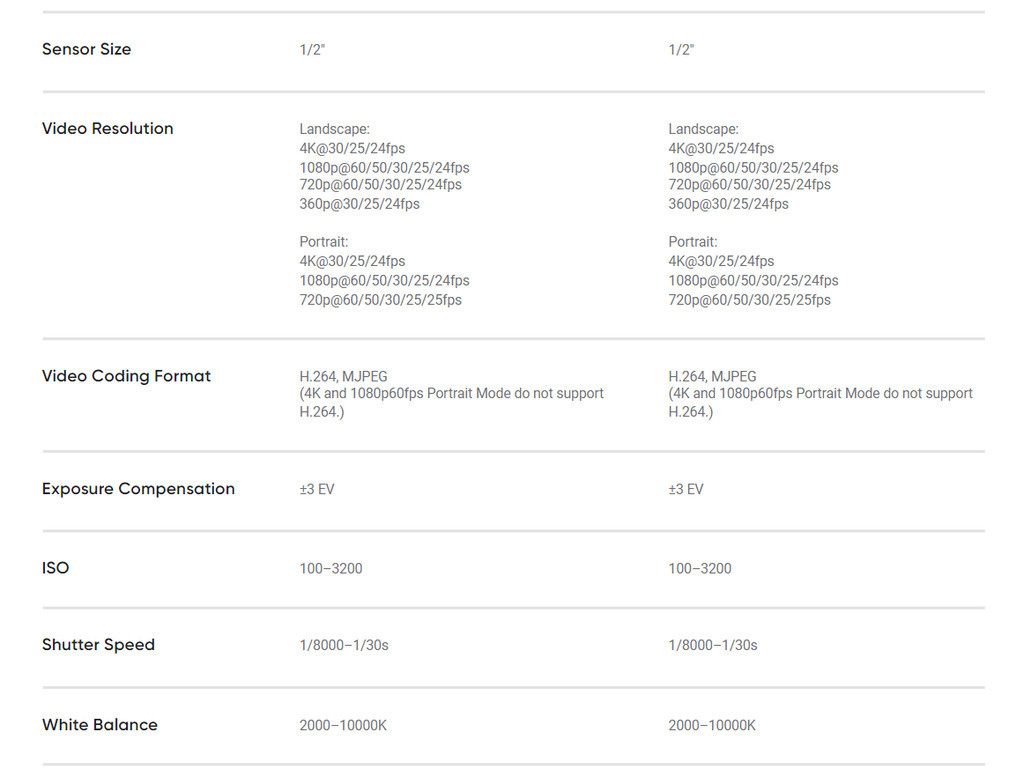Click the left column's "Landscape:" heading
The height and width of the screenshot is (784, 1024).
(x=334, y=129)
